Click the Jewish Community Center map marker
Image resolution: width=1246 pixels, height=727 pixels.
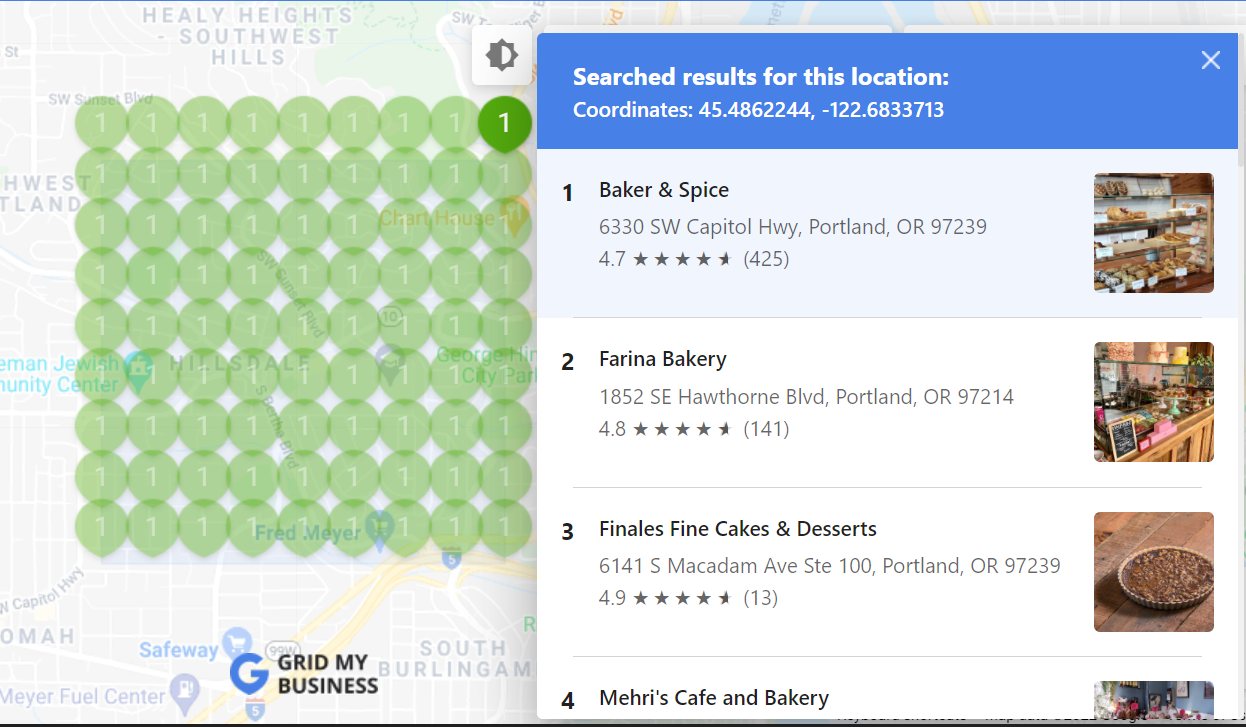(x=138, y=366)
